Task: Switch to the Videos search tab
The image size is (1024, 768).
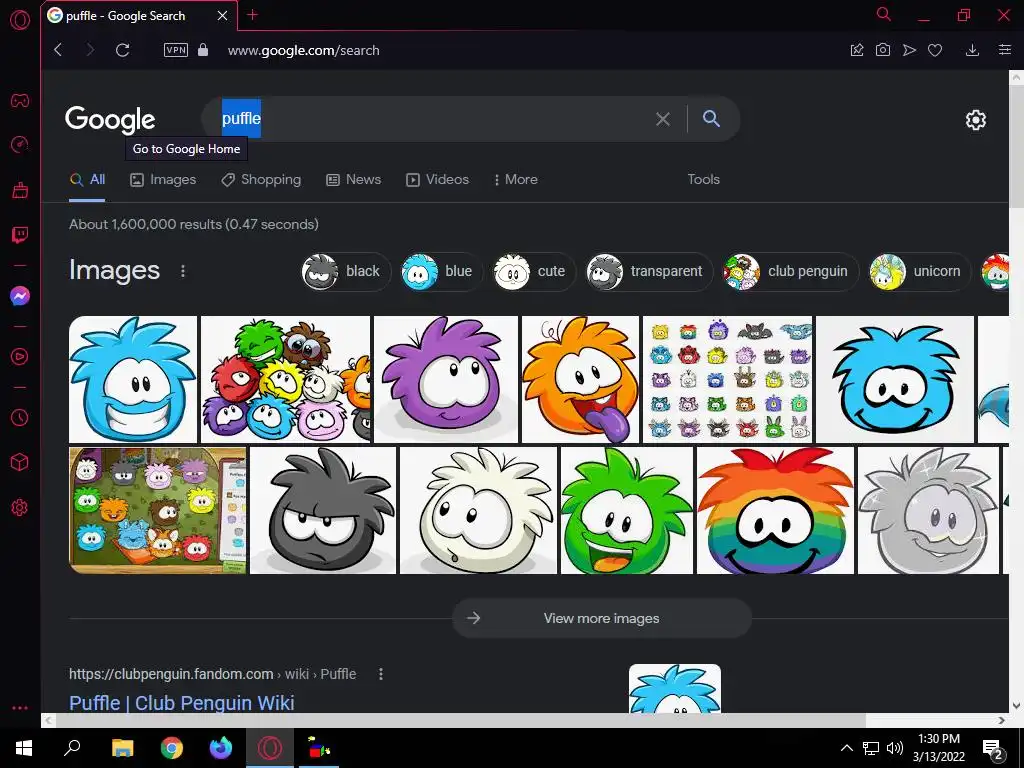Action: 438,180
